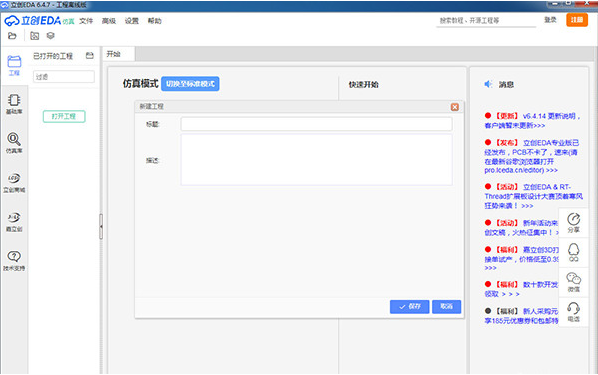Switch to the 开始 tab
The height and width of the screenshot is (375, 598).
[114, 54]
